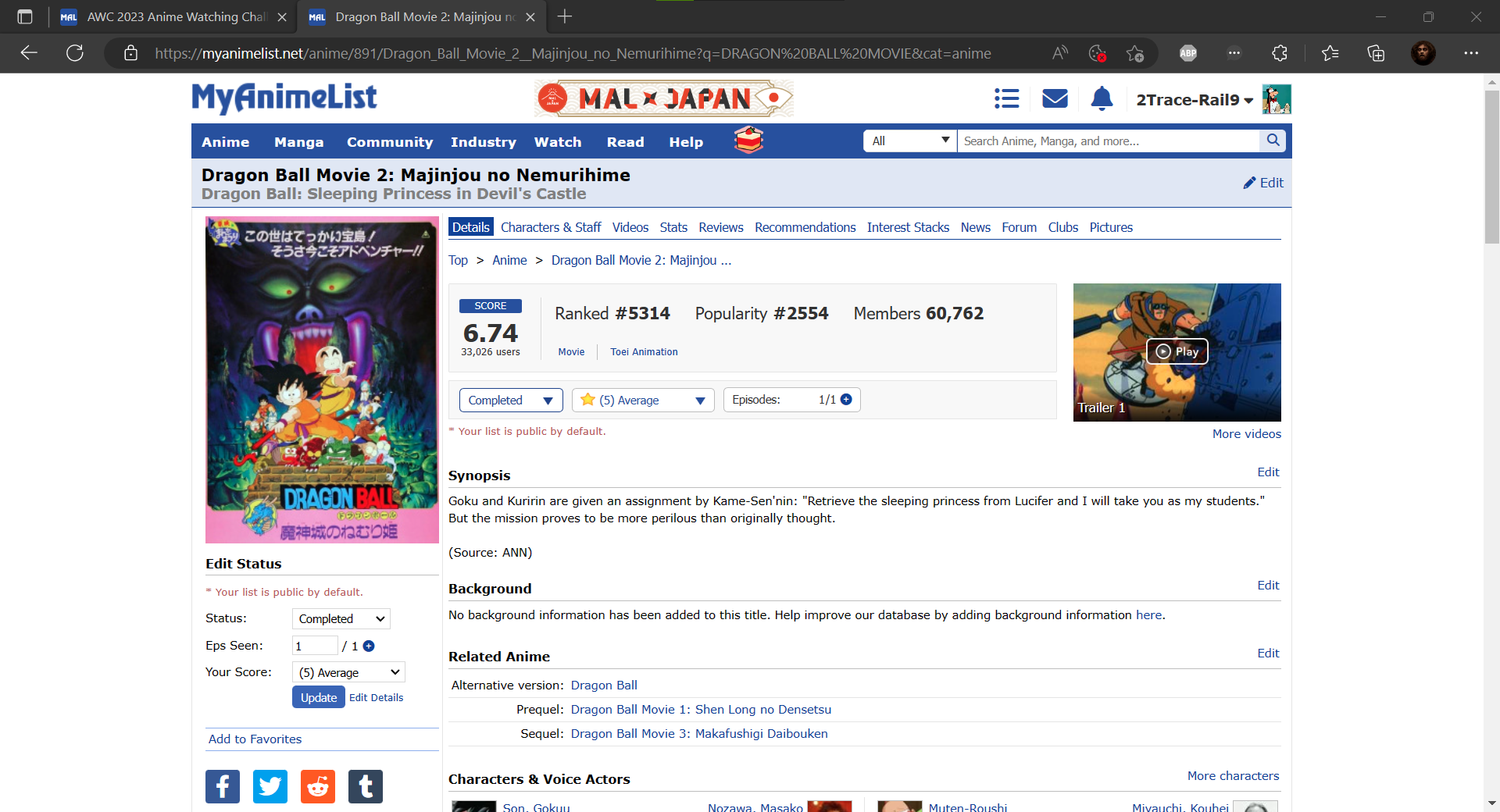
Task: Open the notifications bell icon
Action: click(1102, 98)
